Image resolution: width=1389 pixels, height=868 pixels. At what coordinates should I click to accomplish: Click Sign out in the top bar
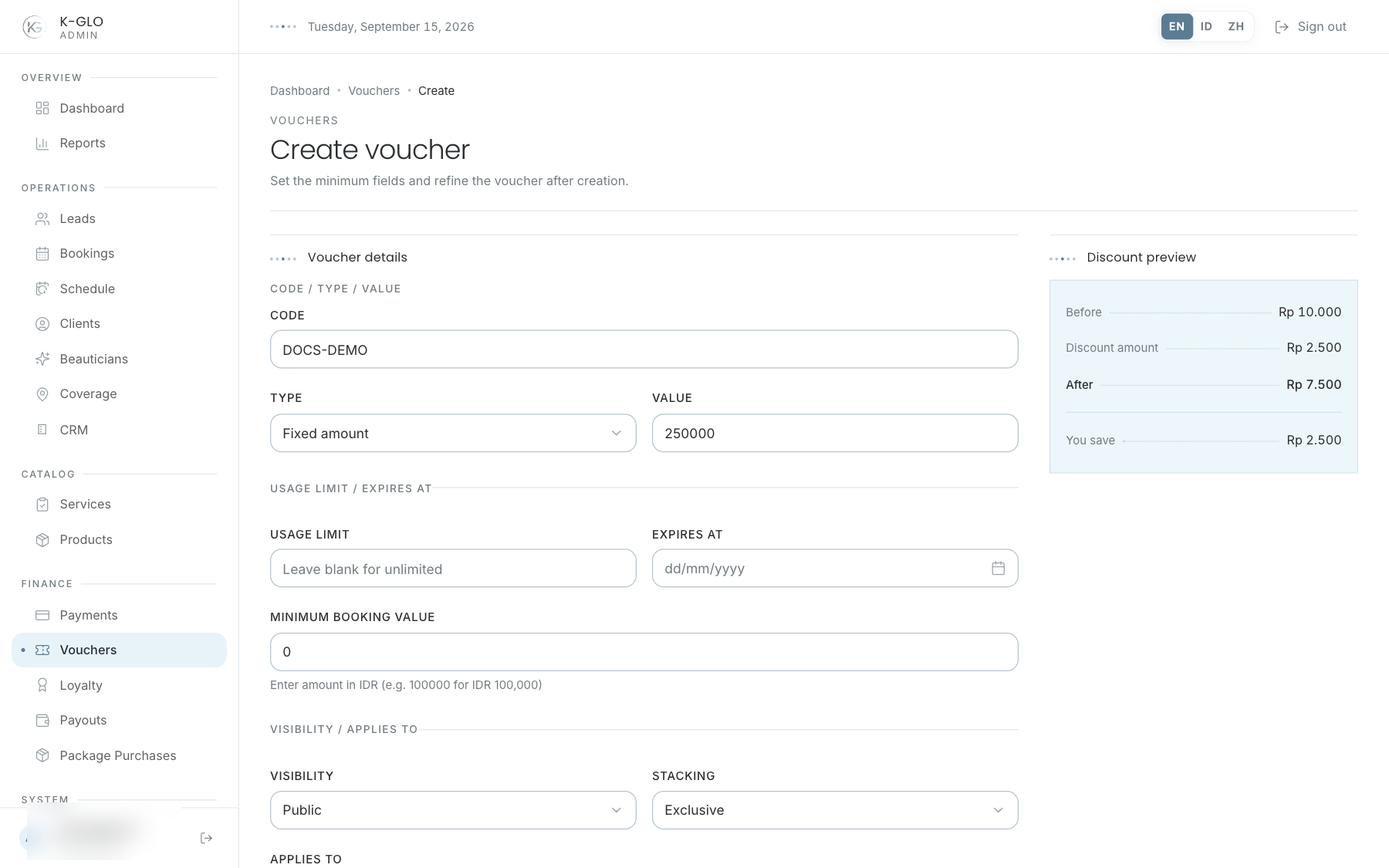coord(1310,27)
